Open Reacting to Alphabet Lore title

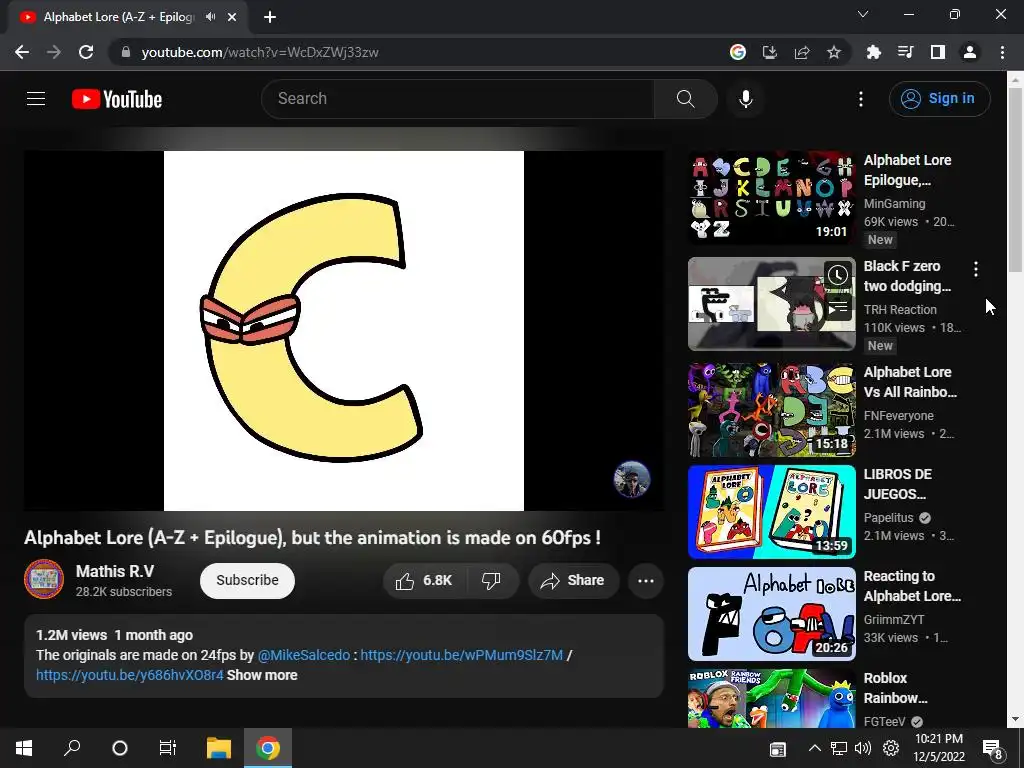(912, 586)
